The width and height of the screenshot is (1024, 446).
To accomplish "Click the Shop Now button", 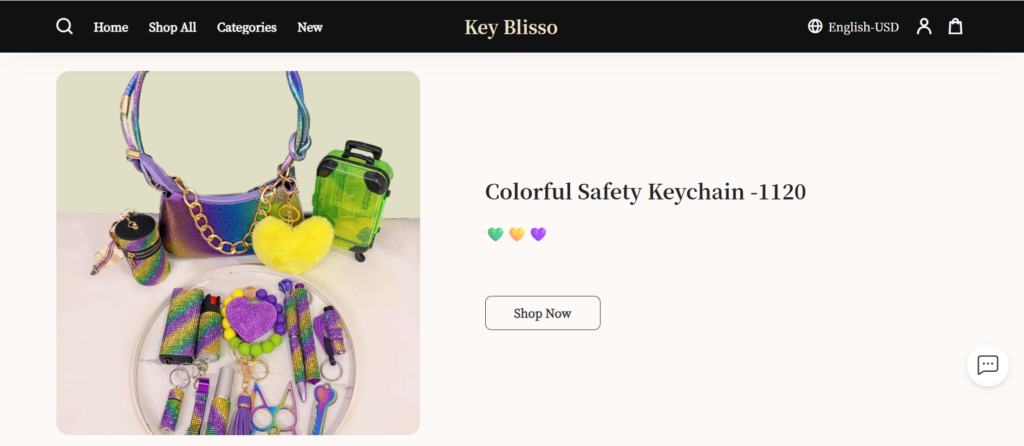I will (x=543, y=313).
